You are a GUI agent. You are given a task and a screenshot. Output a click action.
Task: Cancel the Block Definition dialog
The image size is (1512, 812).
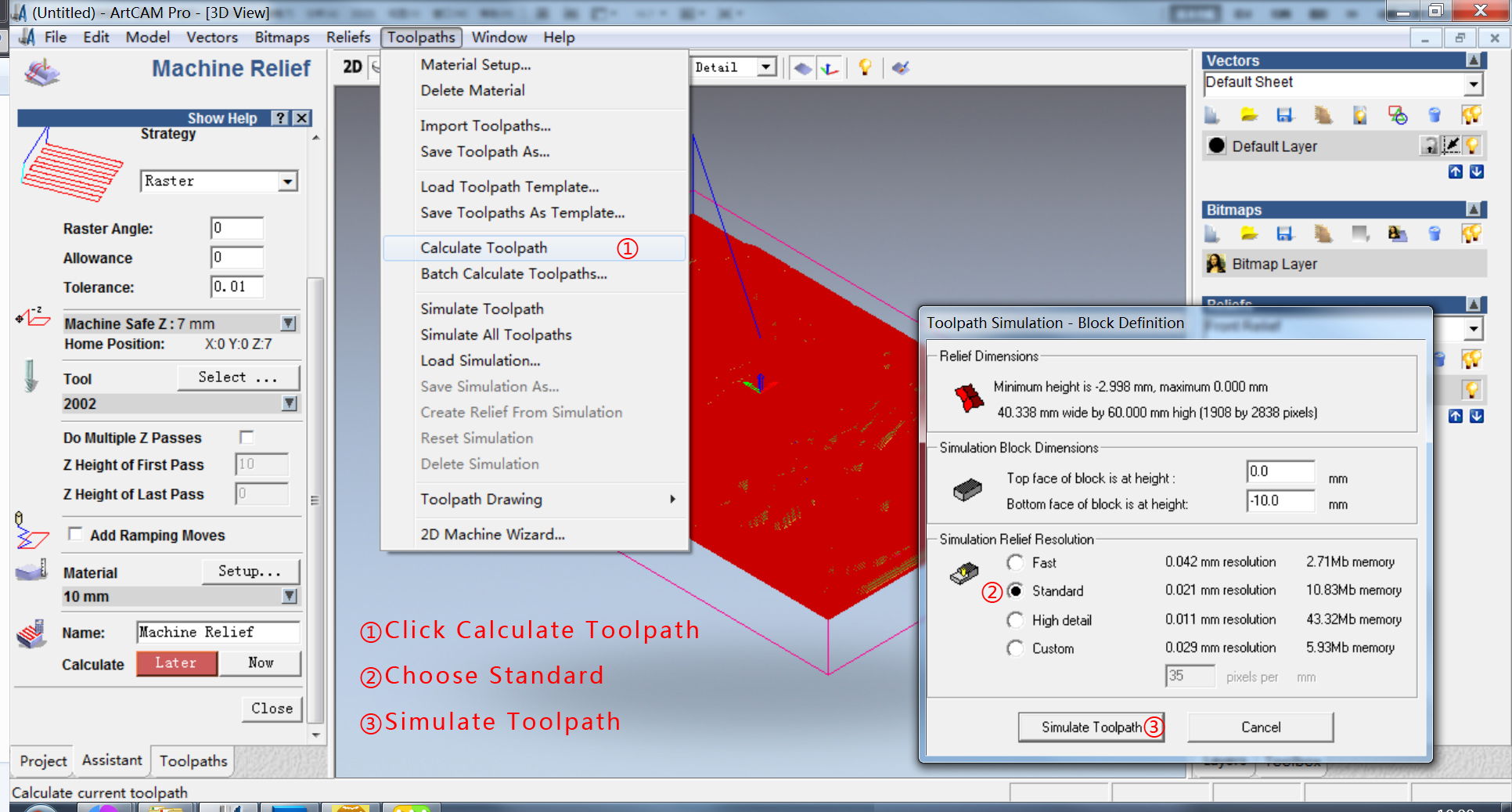point(1261,727)
